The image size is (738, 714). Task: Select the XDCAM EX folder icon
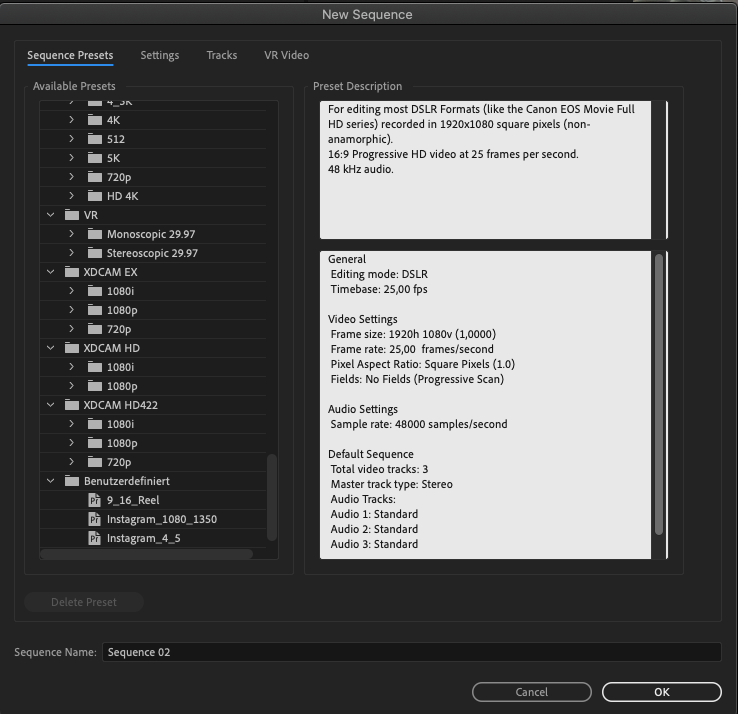(x=71, y=272)
